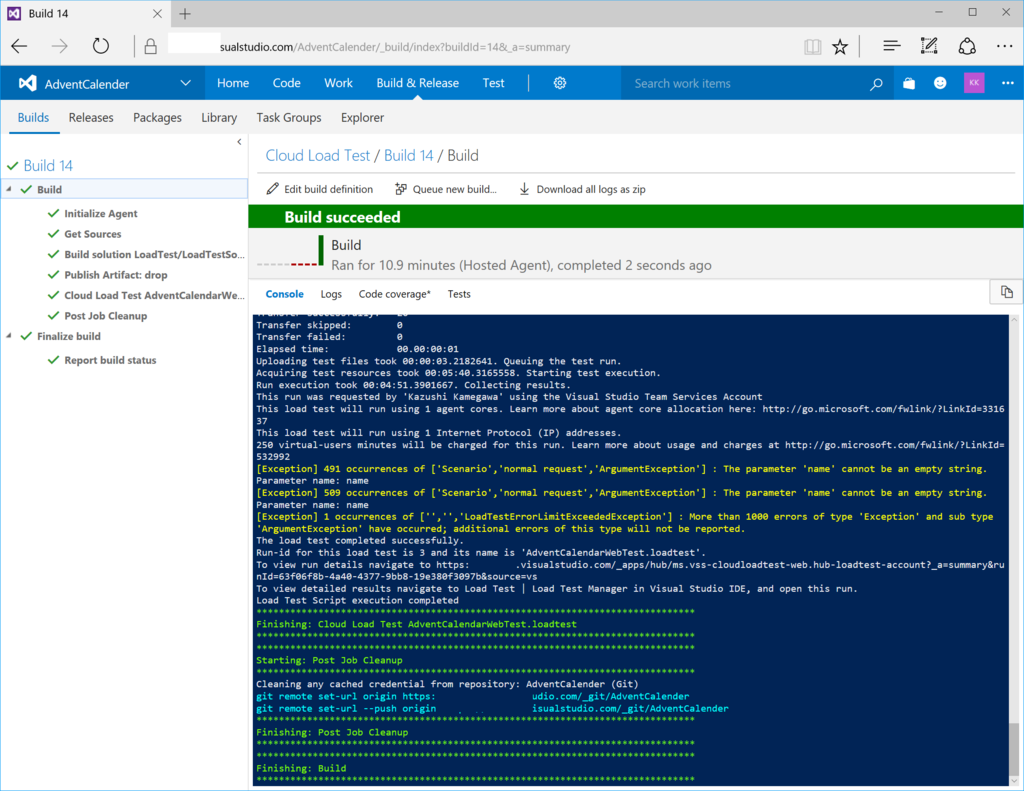Add page to favorites star icon

pos(840,46)
